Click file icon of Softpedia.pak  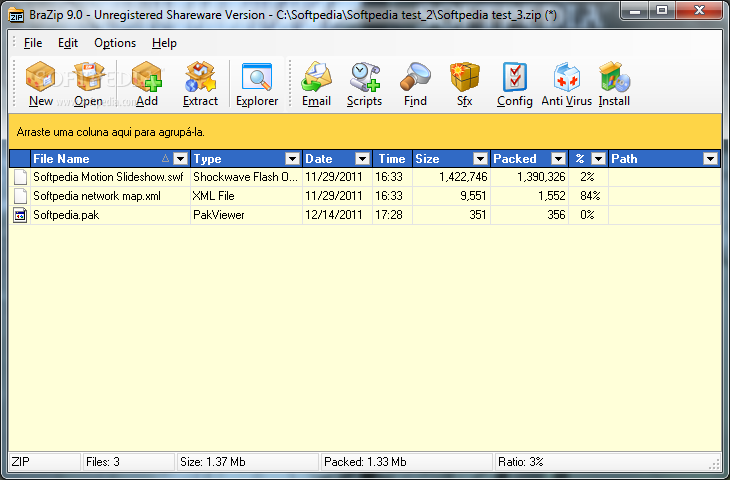(20, 215)
